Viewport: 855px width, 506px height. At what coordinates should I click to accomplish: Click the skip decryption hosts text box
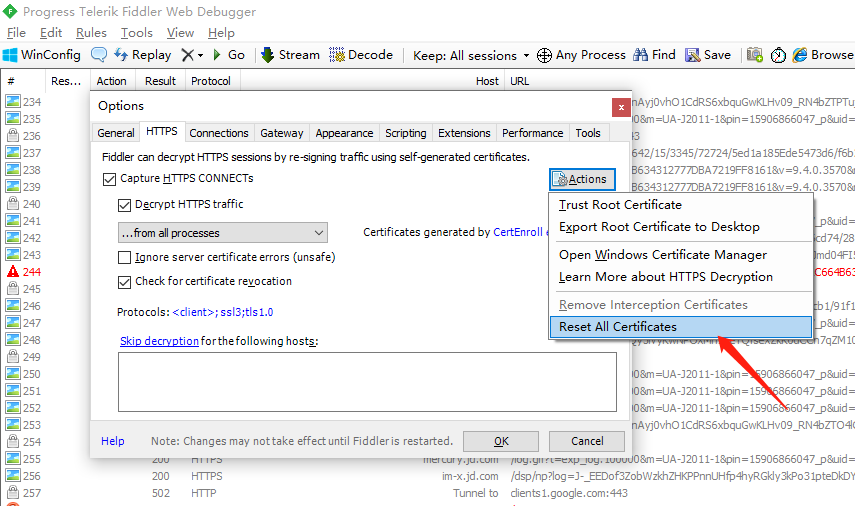pyautogui.click(x=368, y=382)
